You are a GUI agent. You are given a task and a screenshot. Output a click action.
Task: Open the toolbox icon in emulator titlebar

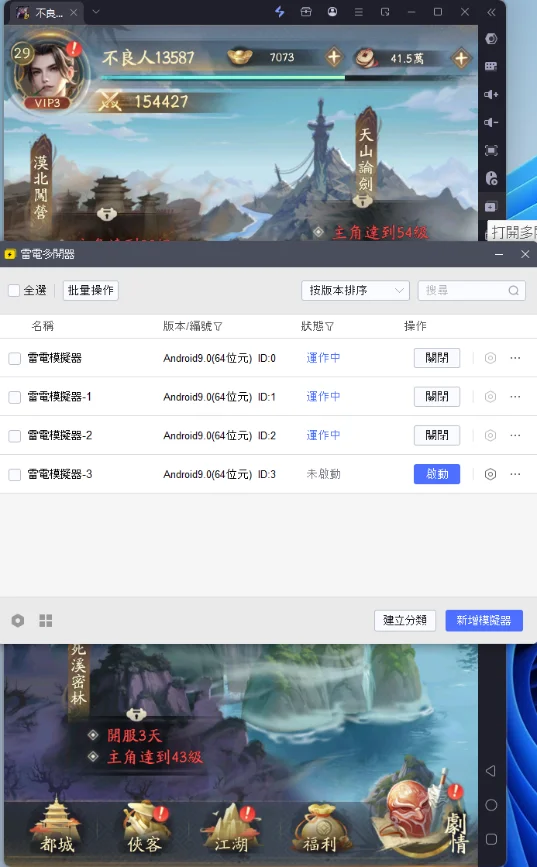306,12
